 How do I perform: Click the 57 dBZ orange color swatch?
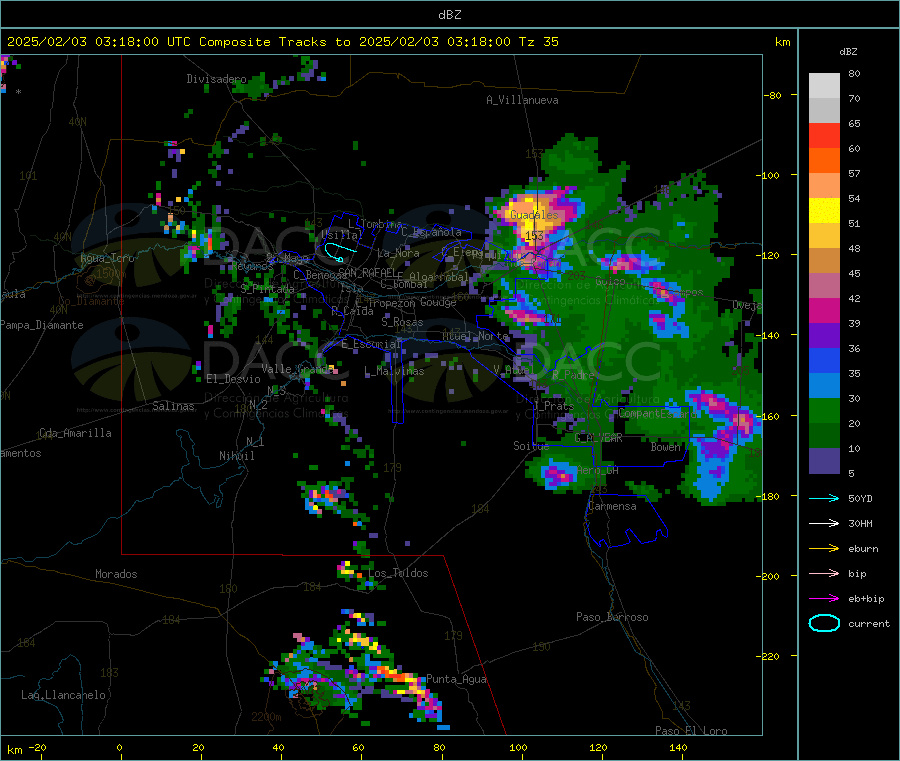pos(824,161)
